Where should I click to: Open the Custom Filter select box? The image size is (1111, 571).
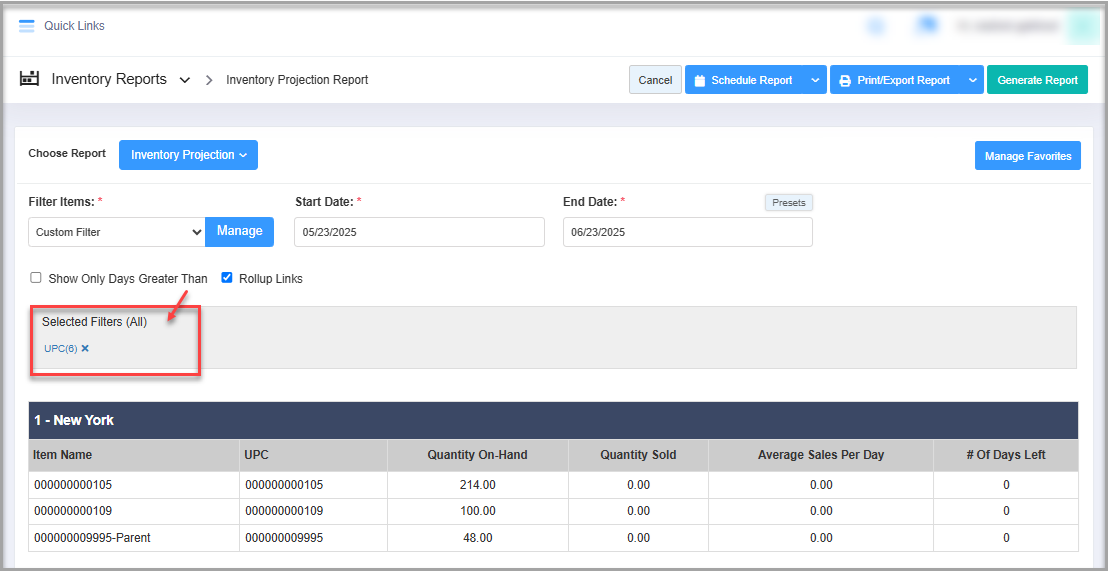coord(116,232)
